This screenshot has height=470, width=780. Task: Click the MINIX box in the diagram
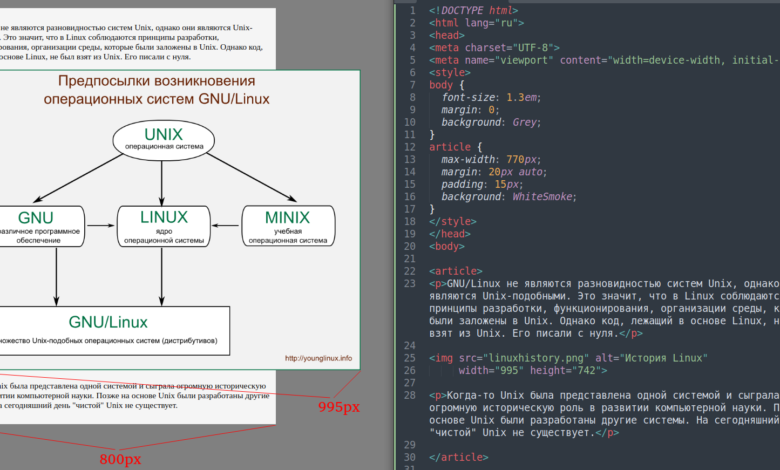tap(287, 224)
